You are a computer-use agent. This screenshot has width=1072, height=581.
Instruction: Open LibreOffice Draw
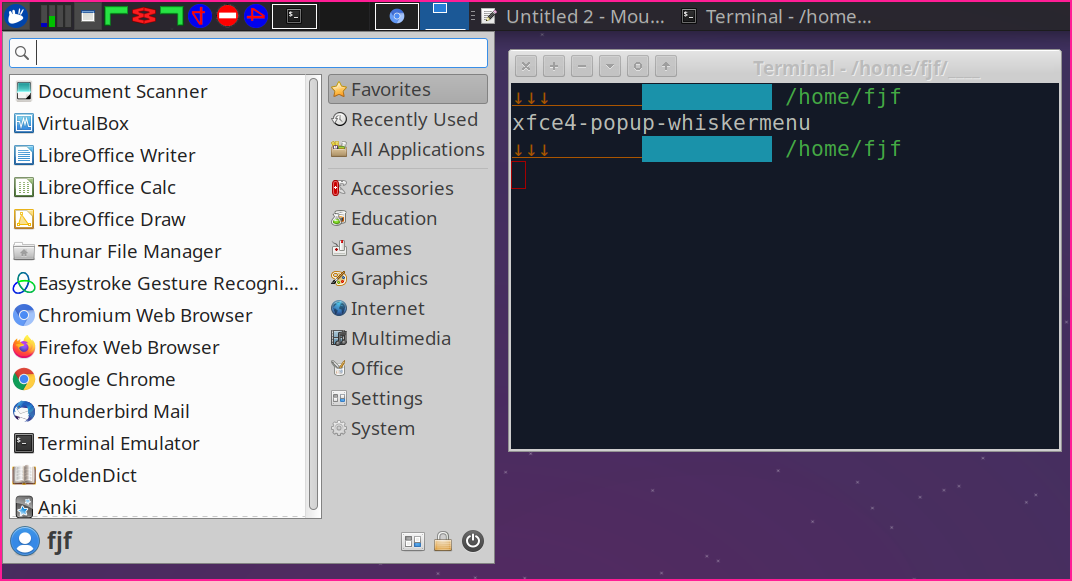pos(159,220)
